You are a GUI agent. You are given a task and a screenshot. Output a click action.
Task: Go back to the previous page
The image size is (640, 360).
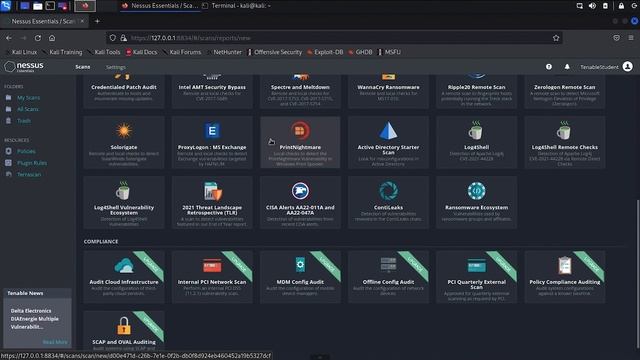click(9, 38)
